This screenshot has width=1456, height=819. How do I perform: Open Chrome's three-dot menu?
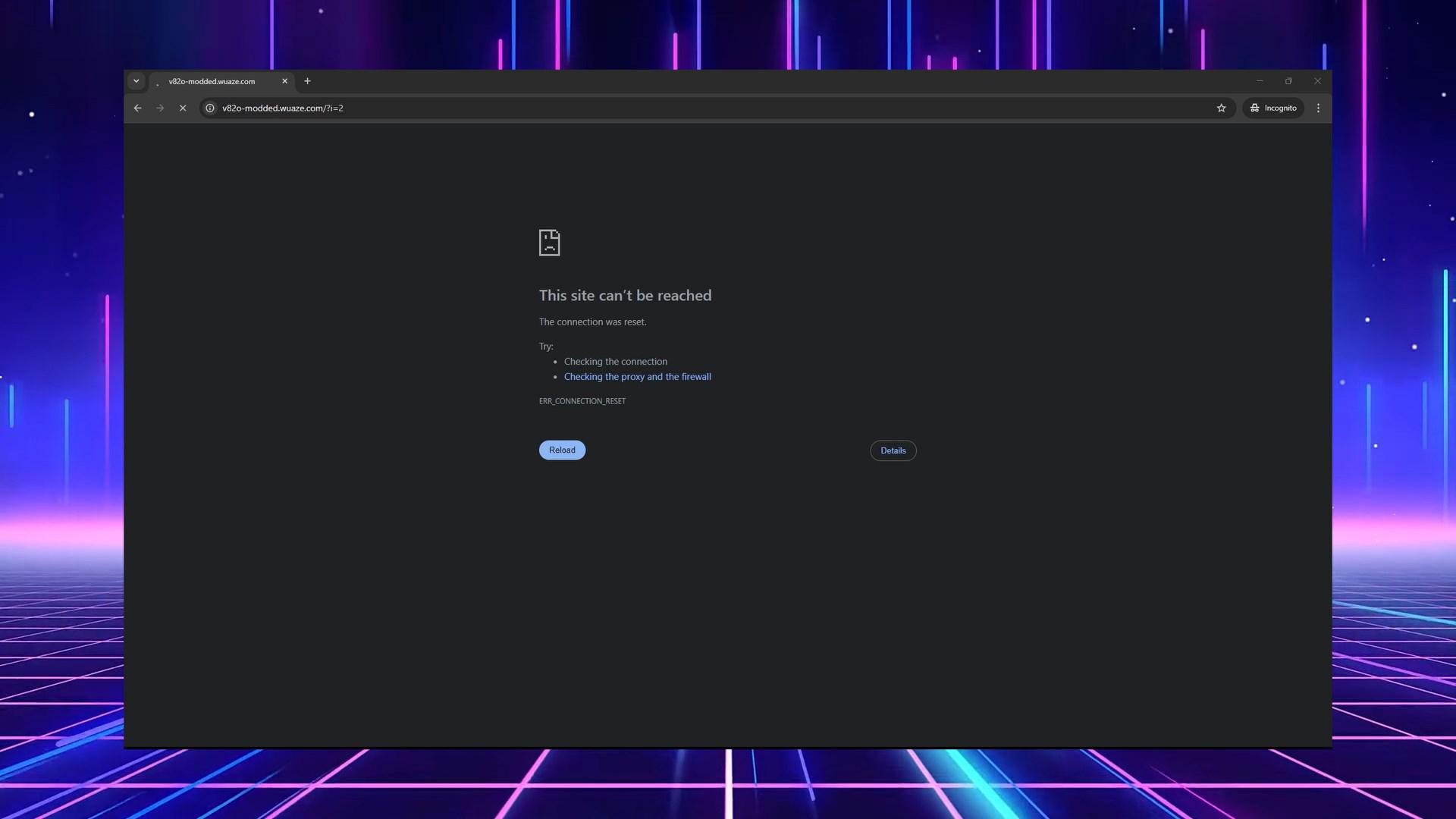pos(1318,108)
